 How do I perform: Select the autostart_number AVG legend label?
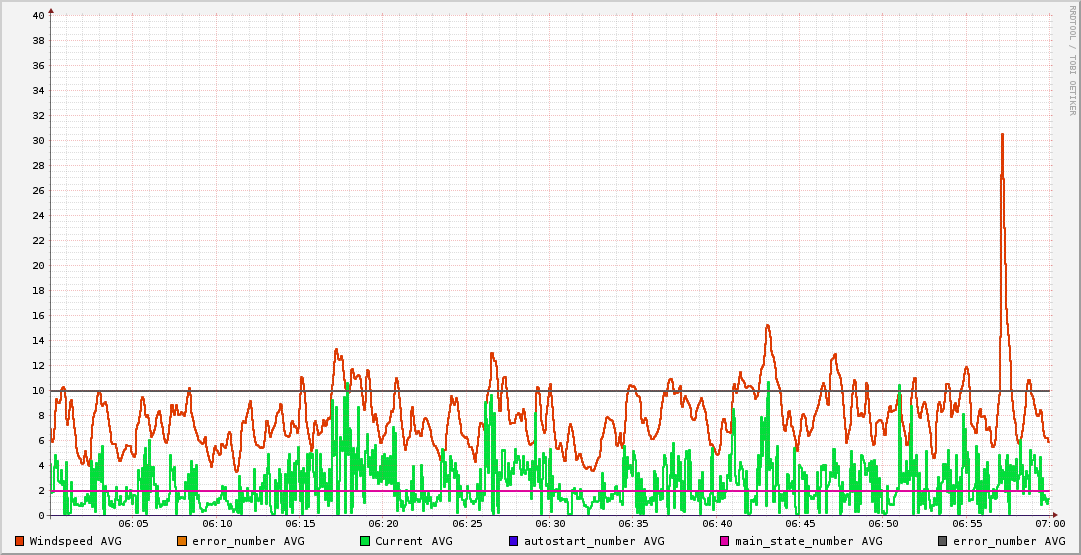pos(594,541)
